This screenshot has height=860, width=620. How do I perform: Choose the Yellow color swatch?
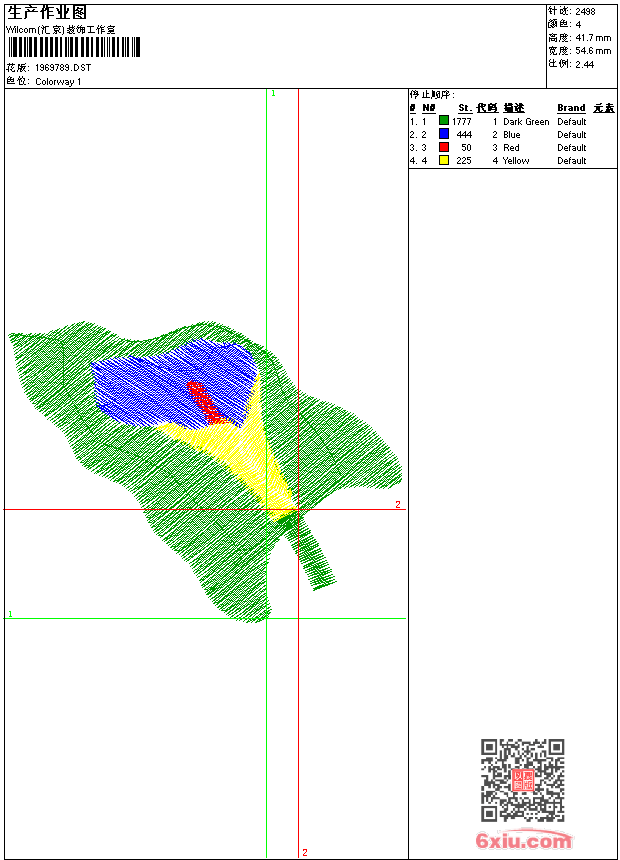(x=444, y=160)
